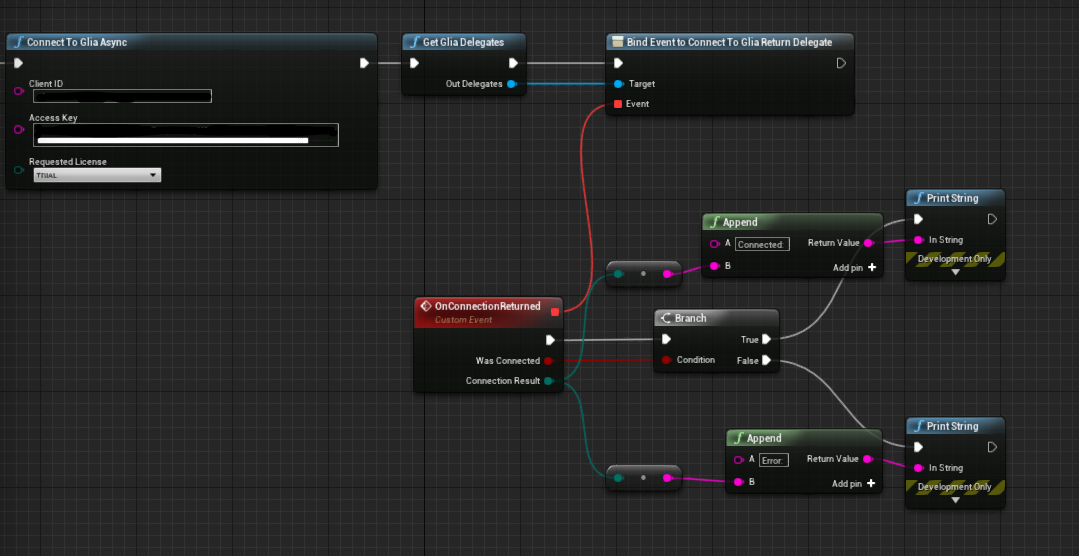Click the red Event pin on Bind Event node

click(618, 104)
